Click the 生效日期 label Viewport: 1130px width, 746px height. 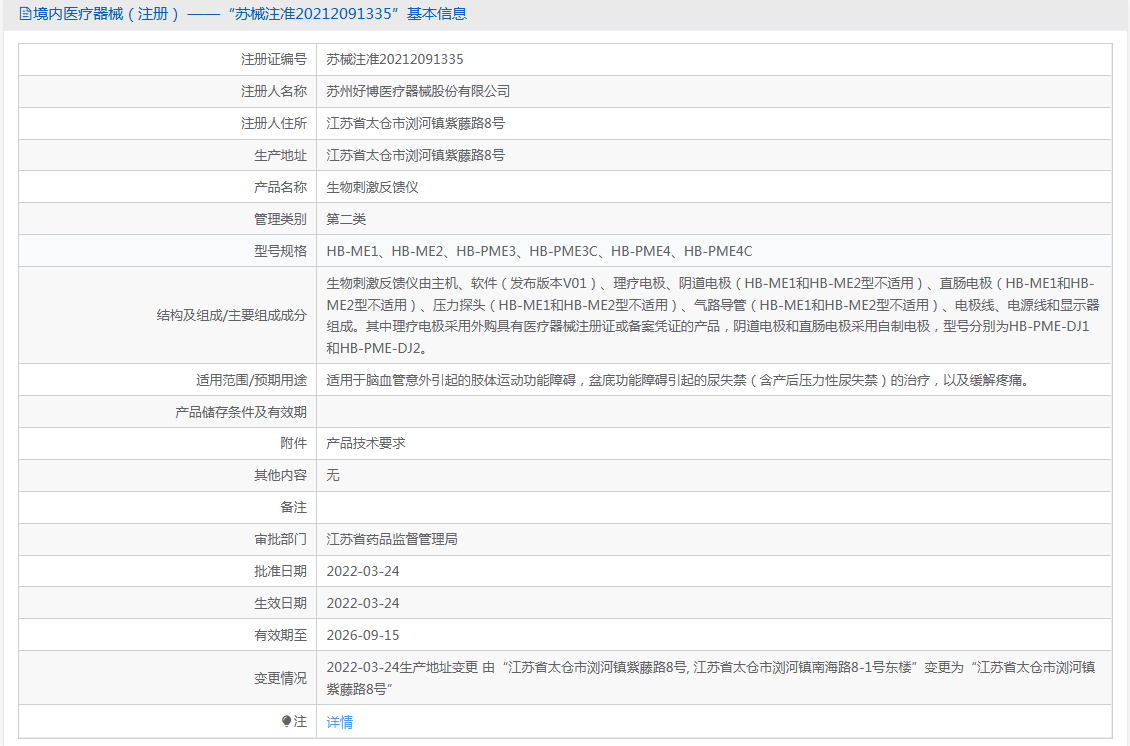[280, 603]
